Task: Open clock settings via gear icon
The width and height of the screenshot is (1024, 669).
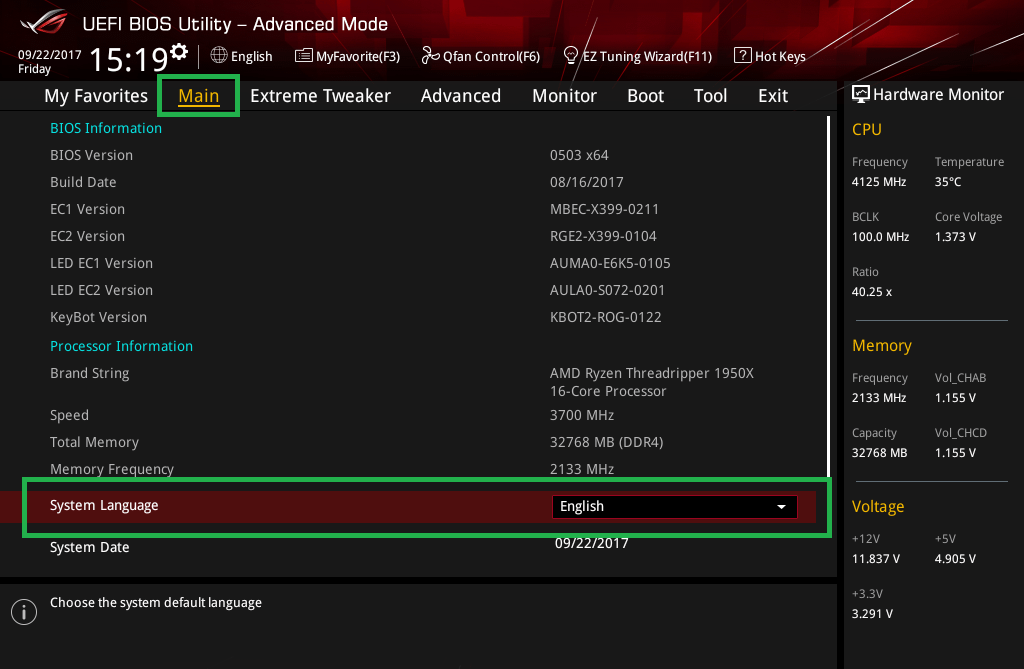Action: [178, 51]
